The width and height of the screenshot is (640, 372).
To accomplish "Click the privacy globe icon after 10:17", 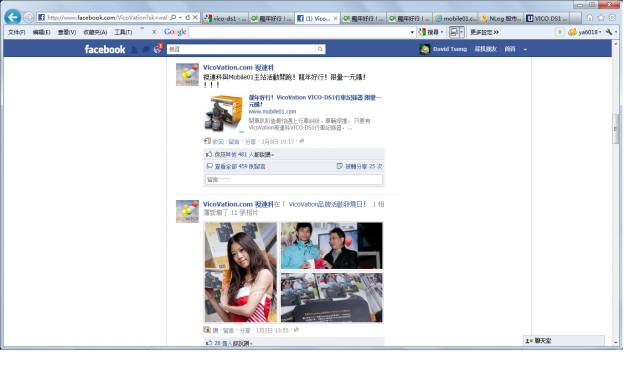I will point(302,141).
